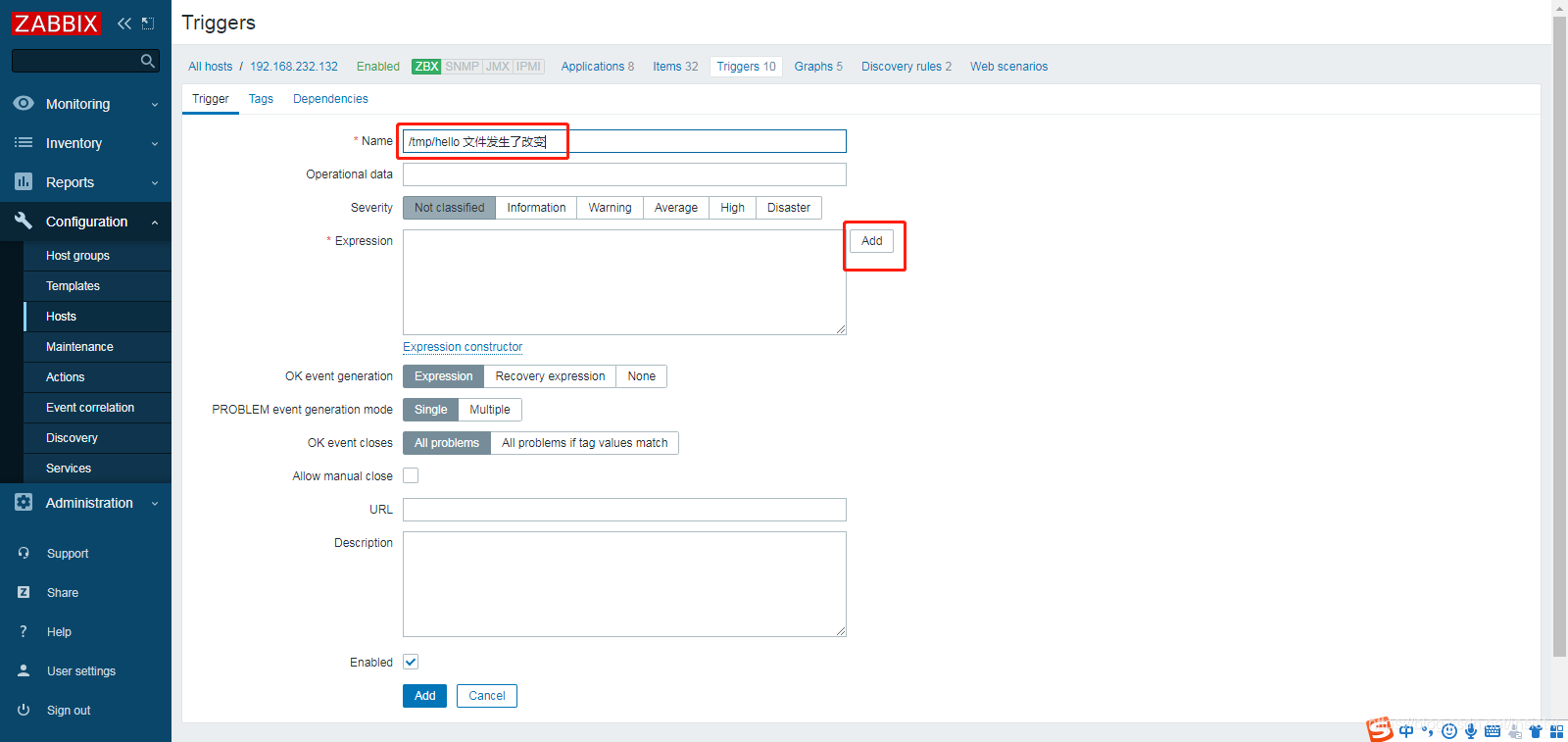Switch to the Tags tab

(x=261, y=99)
